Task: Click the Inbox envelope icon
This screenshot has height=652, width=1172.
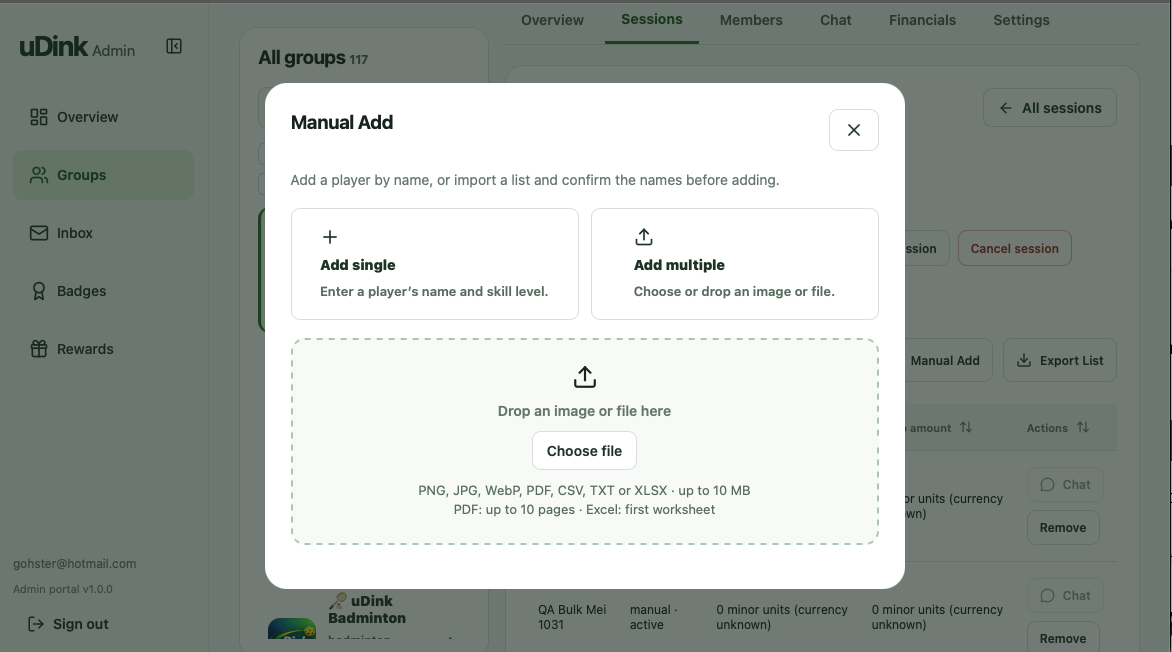Action: (x=39, y=233)
